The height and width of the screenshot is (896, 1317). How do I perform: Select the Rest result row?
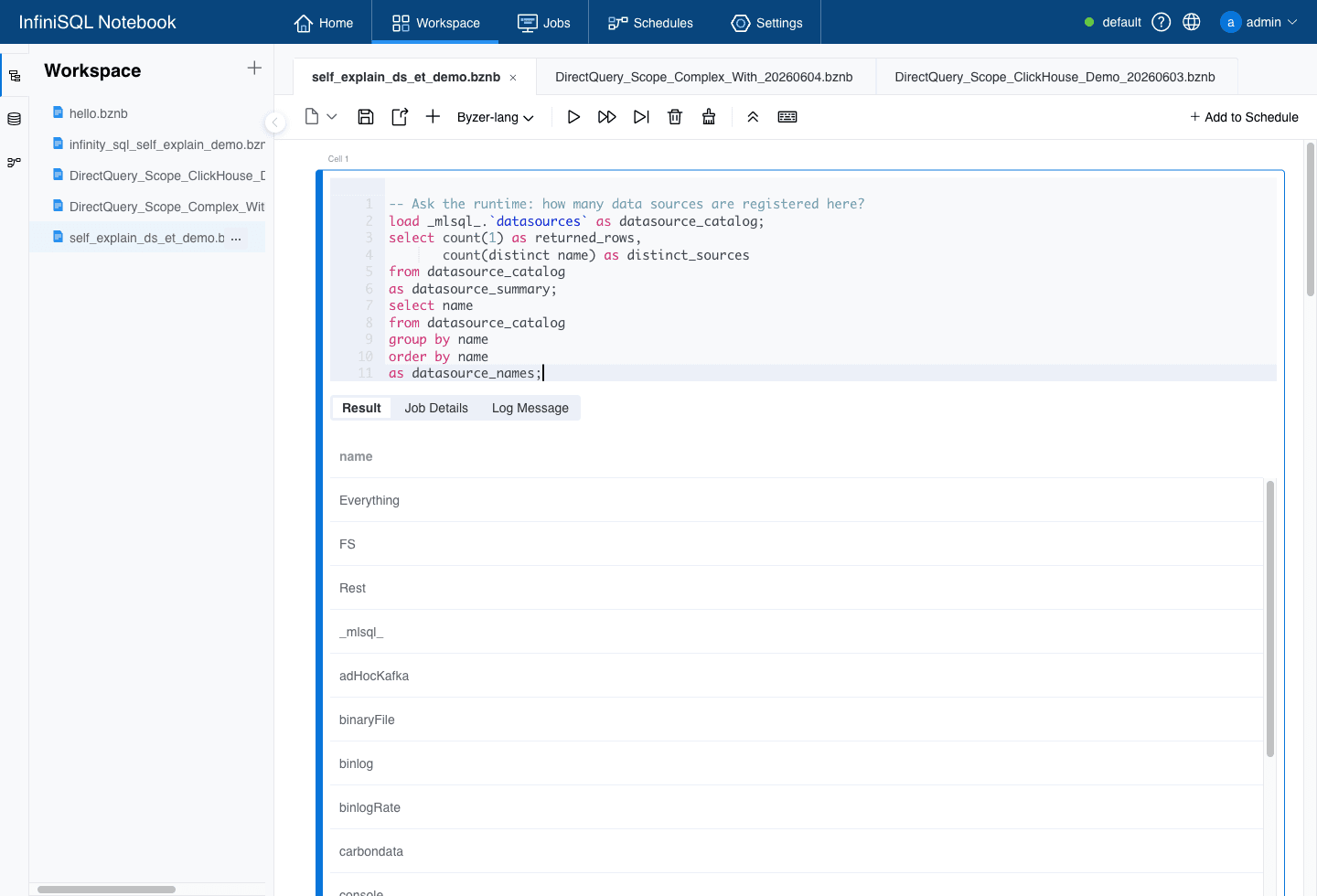click(797, 588)
